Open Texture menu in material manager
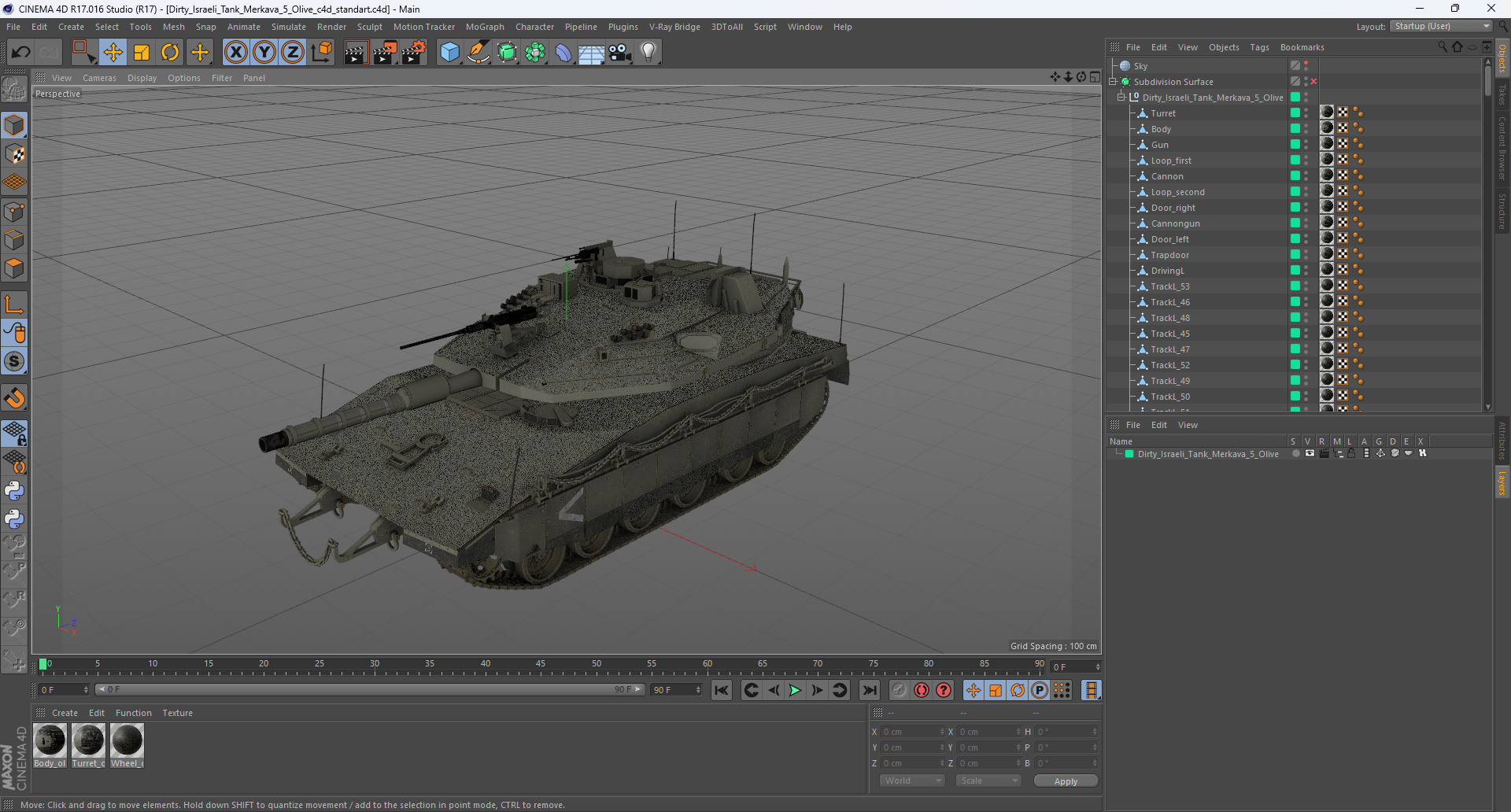The height and width of the screenshot is (812, 1511). 177,713
